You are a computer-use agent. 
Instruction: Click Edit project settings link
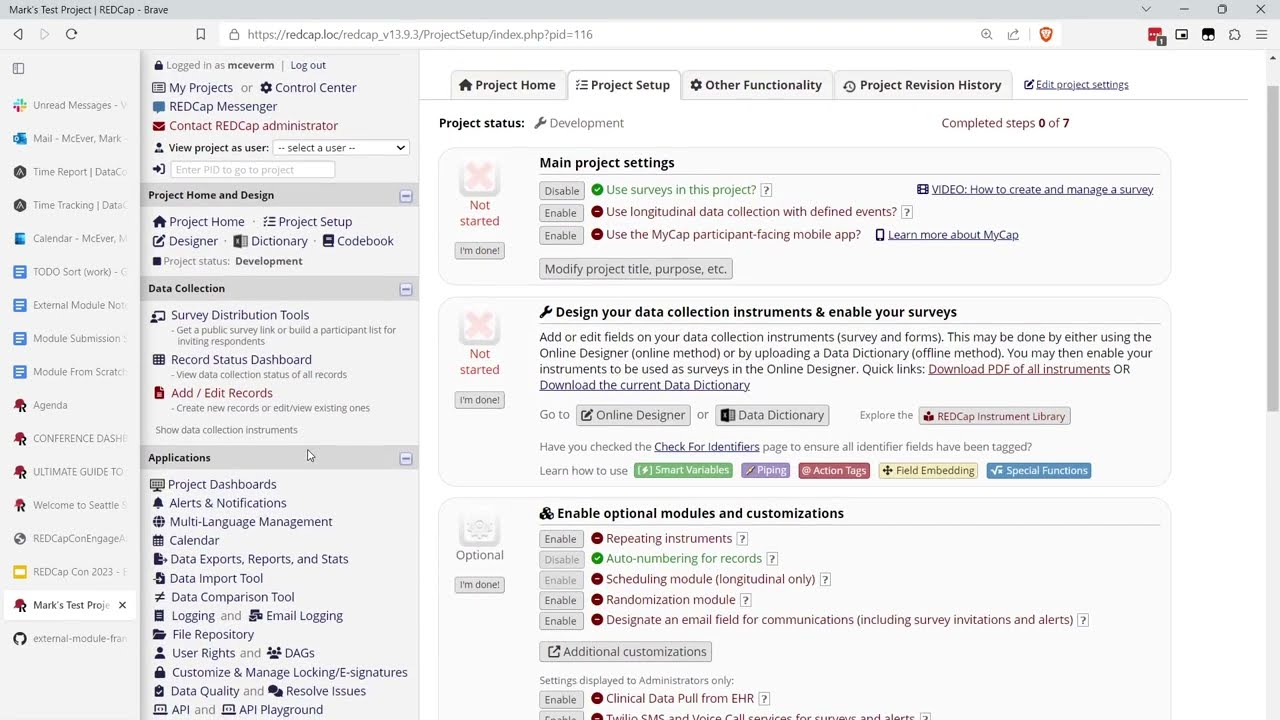(1076, 85)
